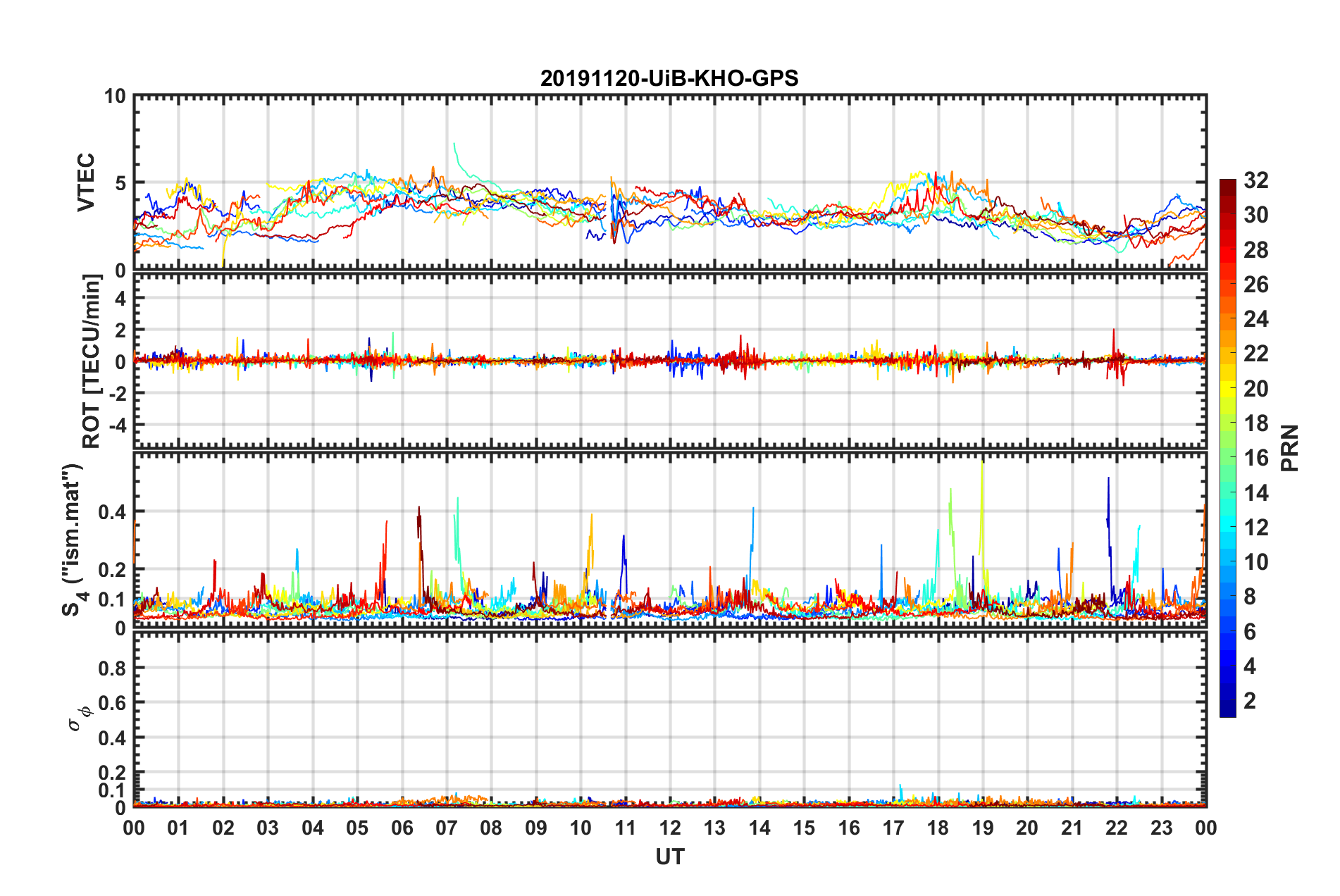This screenshot has width=1340, height=896.
Task: Click colorbar tick label 20
Action: (1255, 389)
